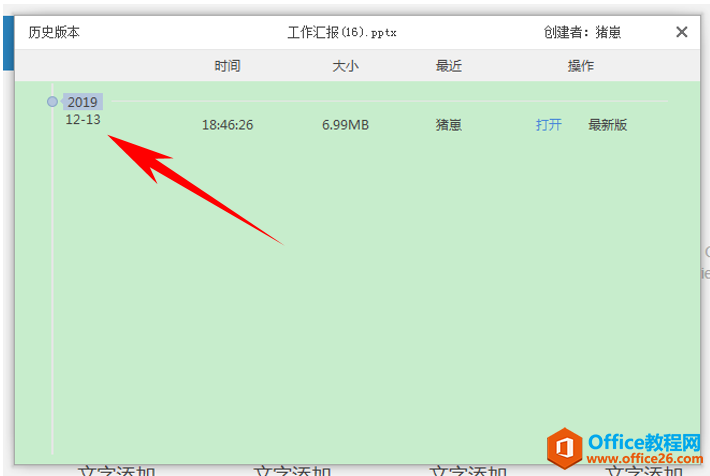The height and width of the screenshot is (476, 710).
Task: Open the 18:46:26 version via 打开
Action: (549, 125)
